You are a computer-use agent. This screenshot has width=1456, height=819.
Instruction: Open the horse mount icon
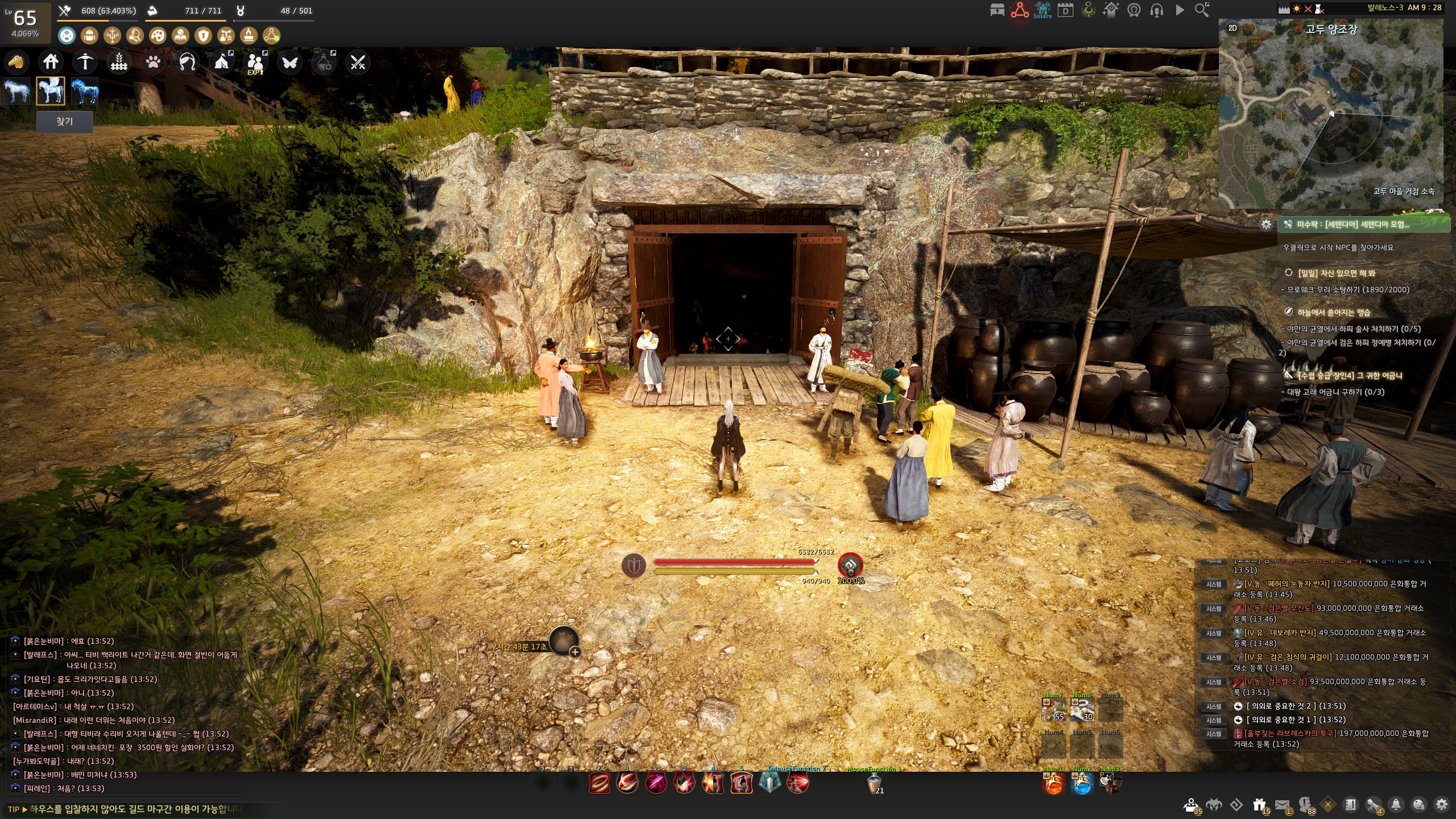pos(16,62)
